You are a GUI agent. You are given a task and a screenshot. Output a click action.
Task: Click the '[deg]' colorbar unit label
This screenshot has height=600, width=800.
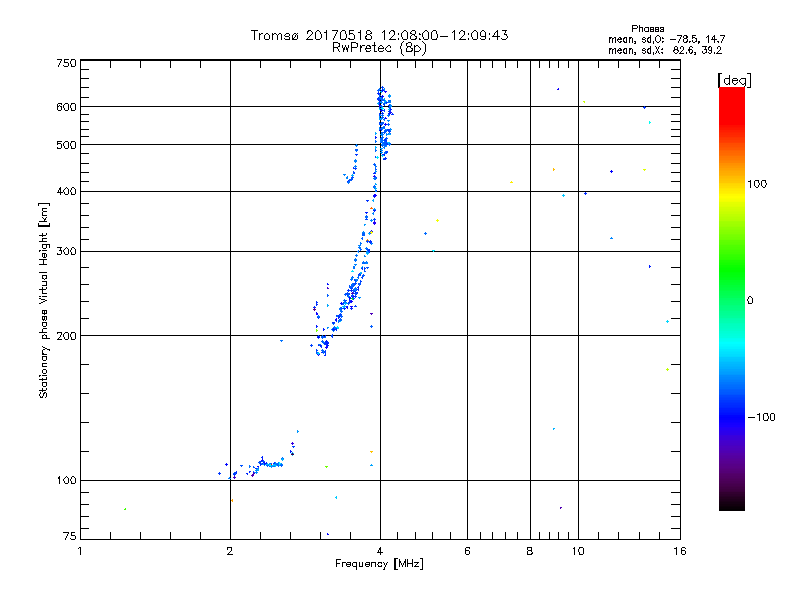734,80
